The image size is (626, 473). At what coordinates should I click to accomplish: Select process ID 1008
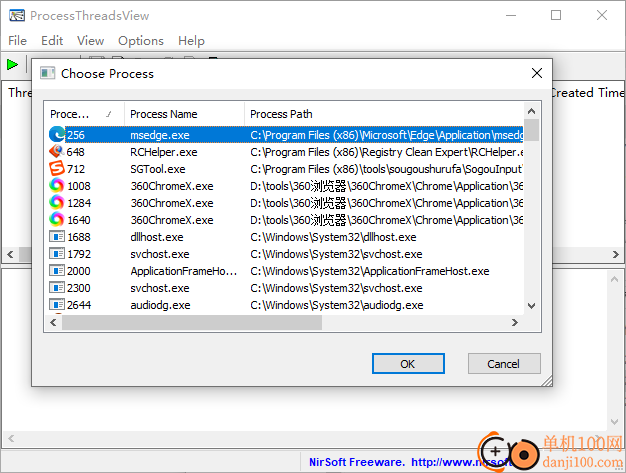coord(79,186)
